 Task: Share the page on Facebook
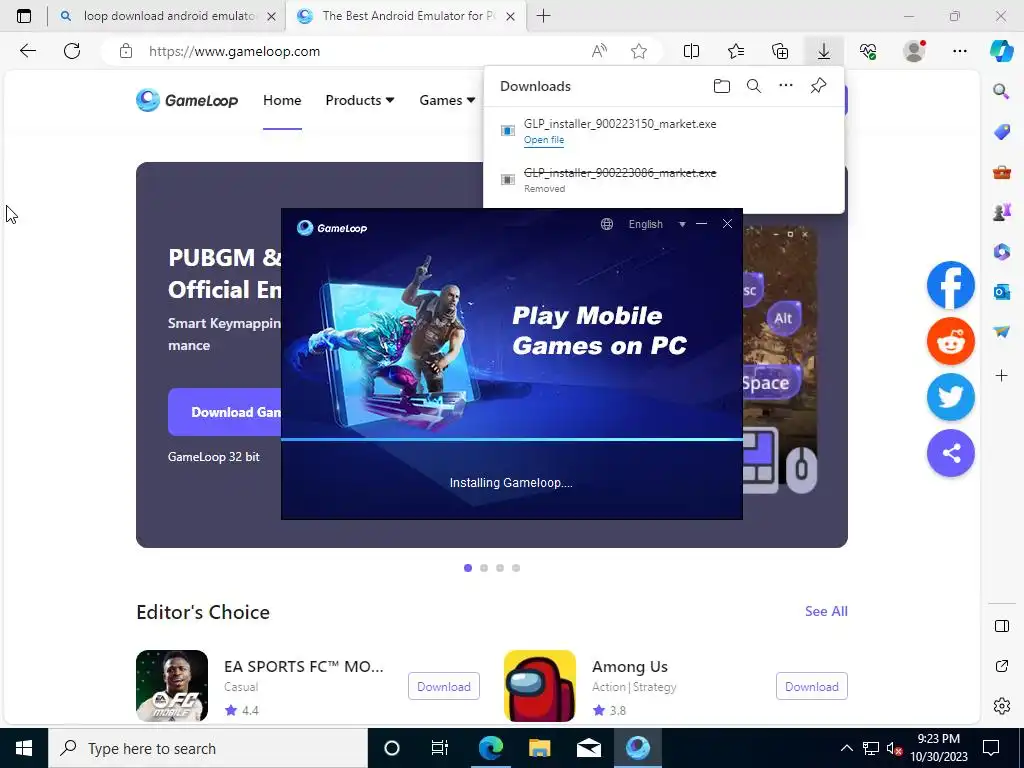pyautogui.click(x=950, y=285)
